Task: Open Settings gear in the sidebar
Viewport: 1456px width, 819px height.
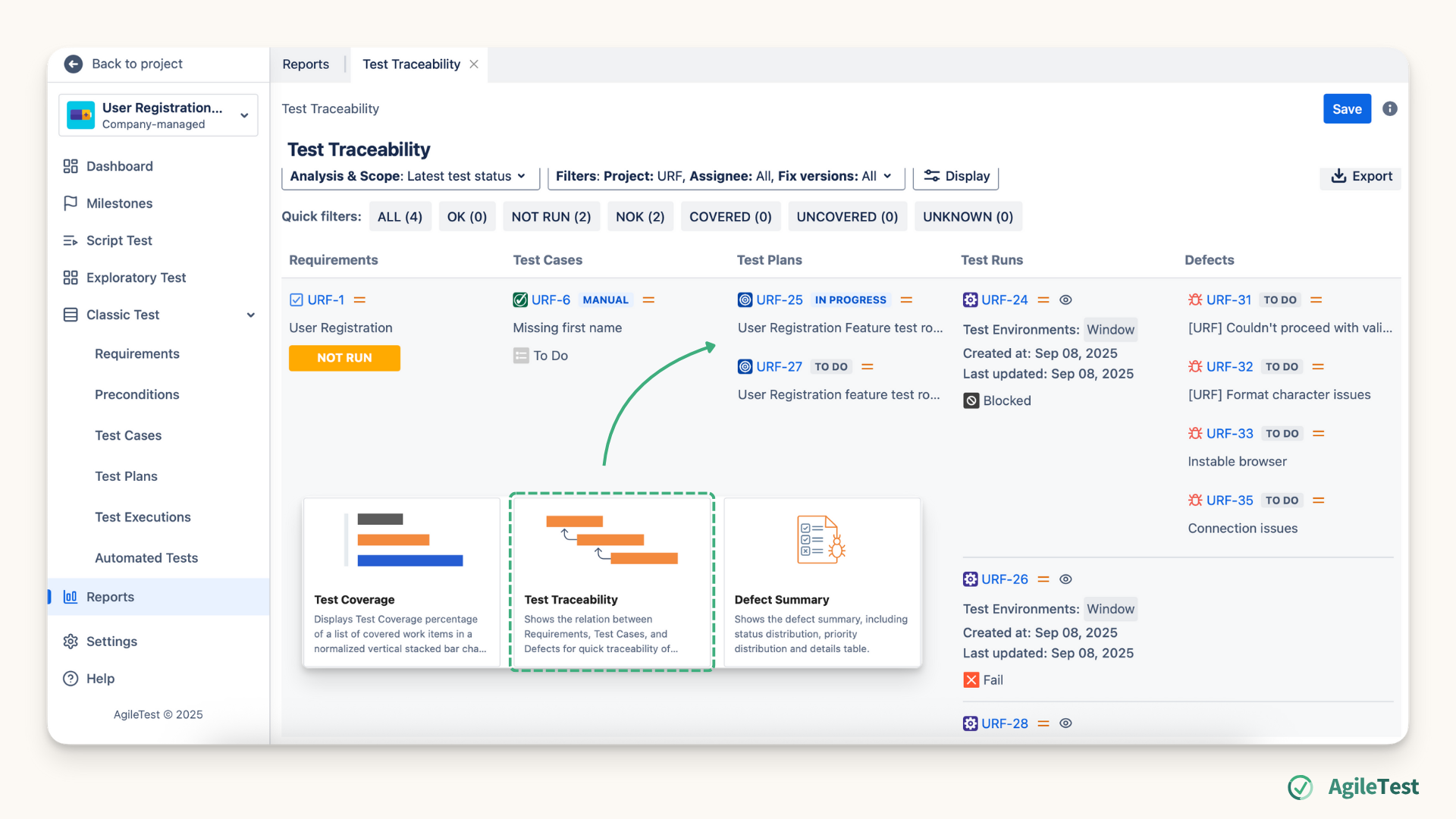Action: (x=71, y=642)
